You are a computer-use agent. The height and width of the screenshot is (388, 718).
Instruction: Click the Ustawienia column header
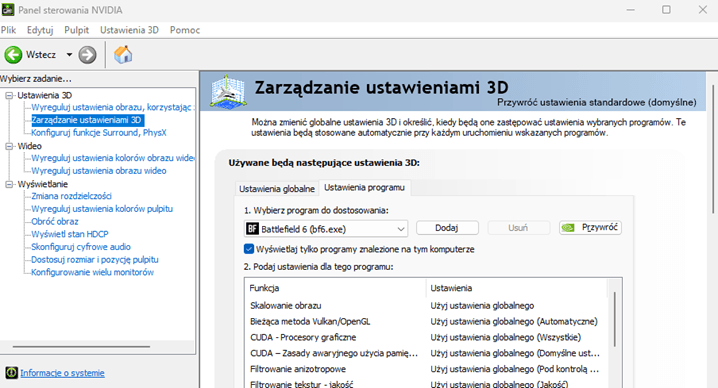point(517,288)
